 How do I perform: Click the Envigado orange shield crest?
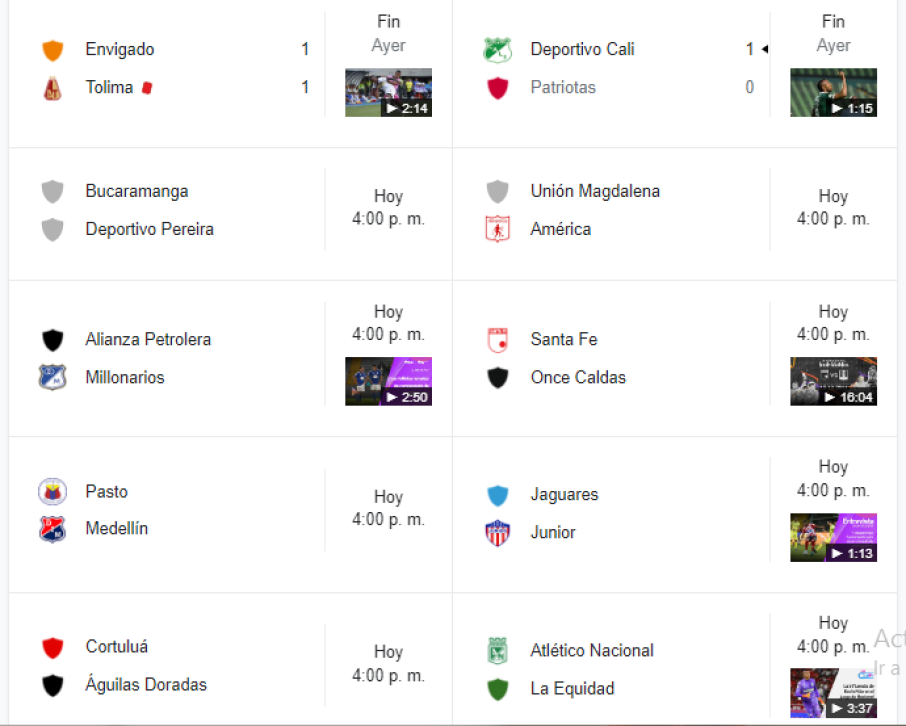[x=53, y=50]
